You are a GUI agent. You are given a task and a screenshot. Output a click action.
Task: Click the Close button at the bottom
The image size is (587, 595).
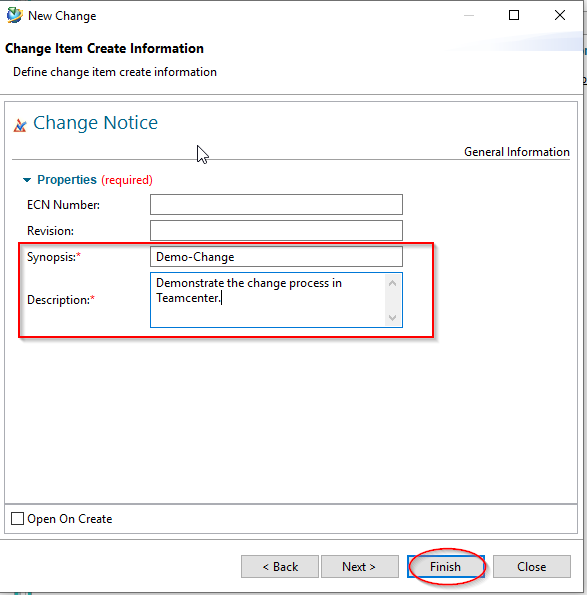(x=532, y=567)
